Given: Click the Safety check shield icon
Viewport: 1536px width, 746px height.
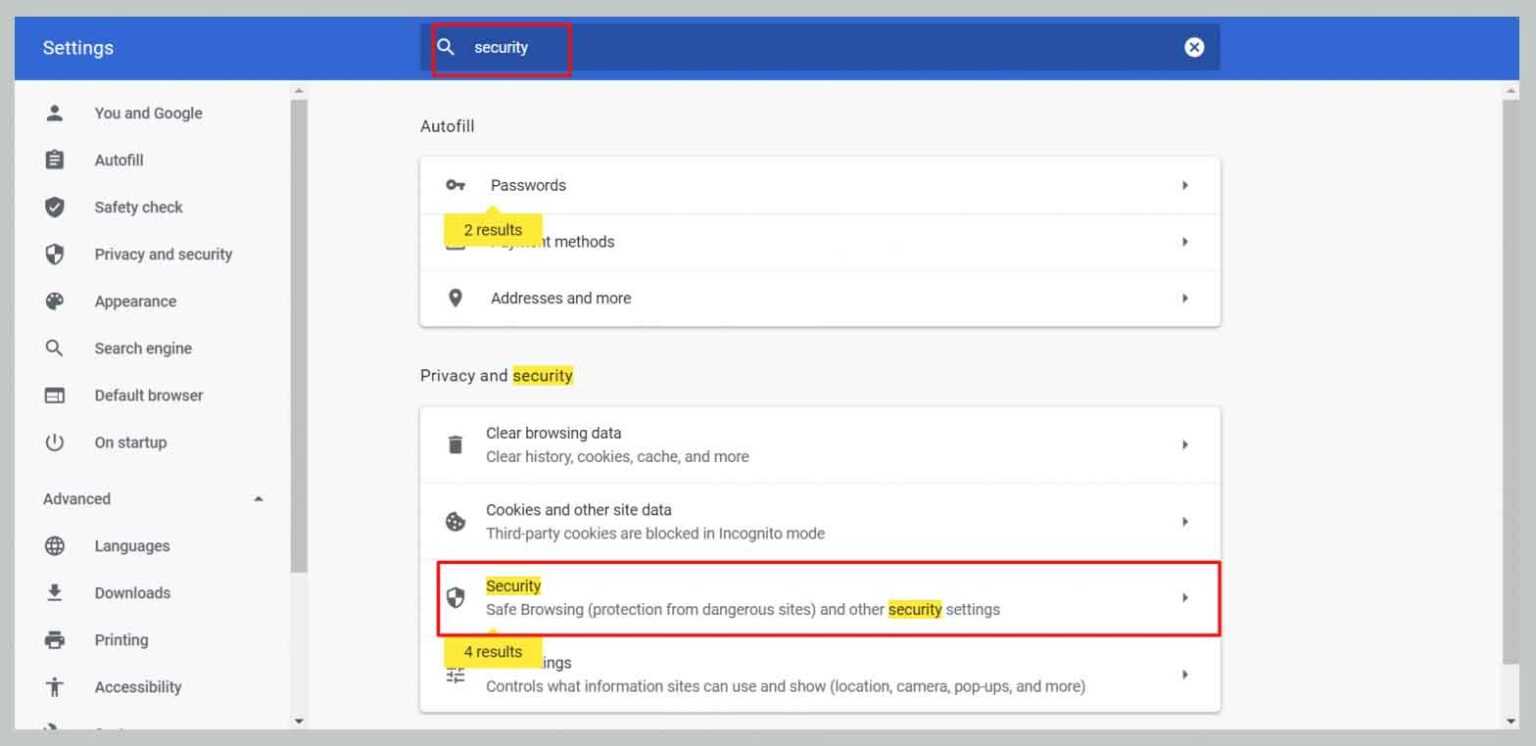Looking at the screenshot, I should tap(54, 207).
